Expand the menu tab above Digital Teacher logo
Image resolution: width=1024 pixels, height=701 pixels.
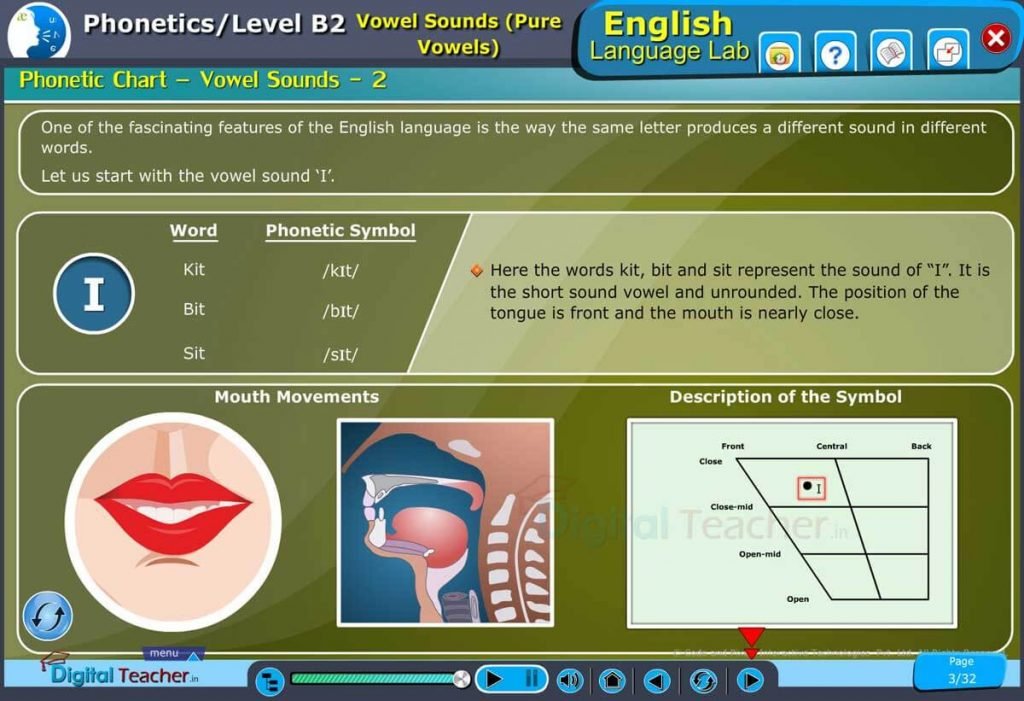(173, 653)
